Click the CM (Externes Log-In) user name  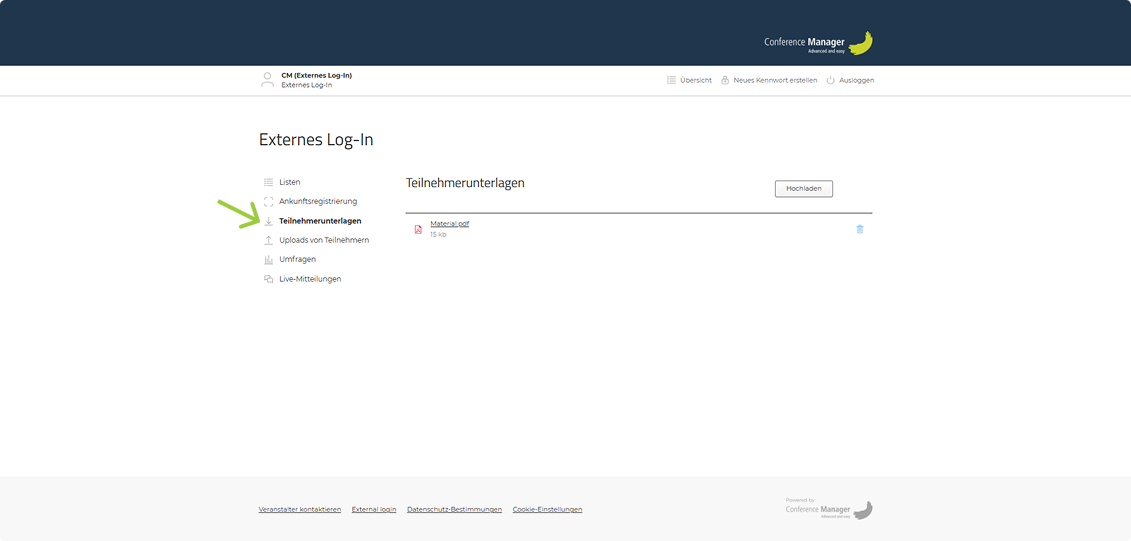pos(317,75)
